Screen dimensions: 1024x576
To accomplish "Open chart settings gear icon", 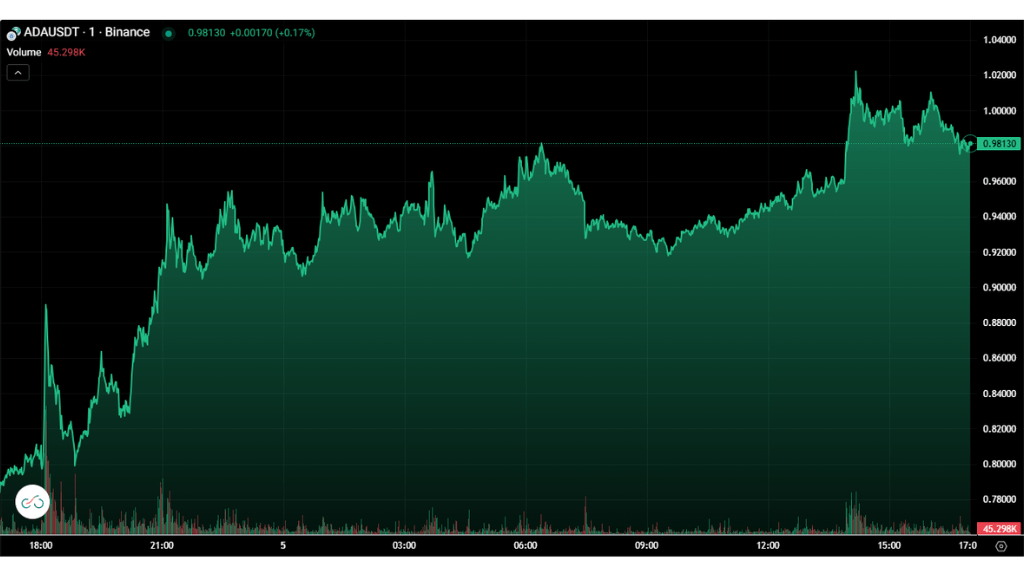I will pyautogui.click(x=1000, y=546).
